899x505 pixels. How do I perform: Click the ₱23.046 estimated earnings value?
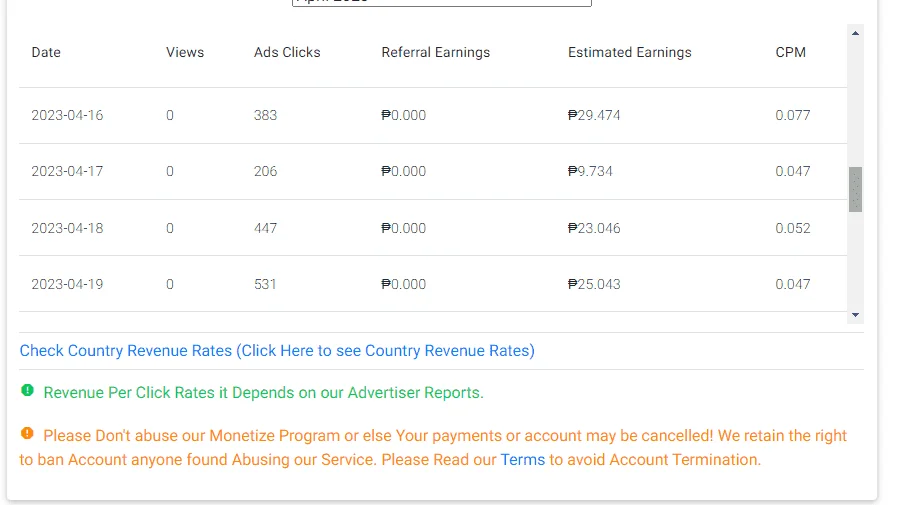point(594,228)
